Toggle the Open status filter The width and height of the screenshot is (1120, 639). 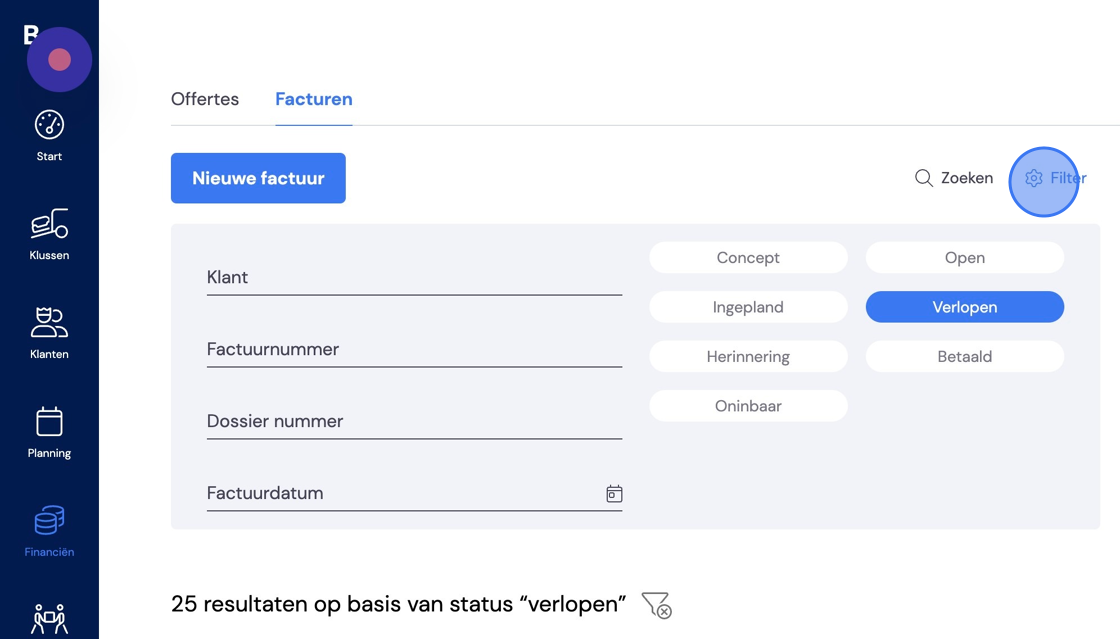(x=964, y=258)
